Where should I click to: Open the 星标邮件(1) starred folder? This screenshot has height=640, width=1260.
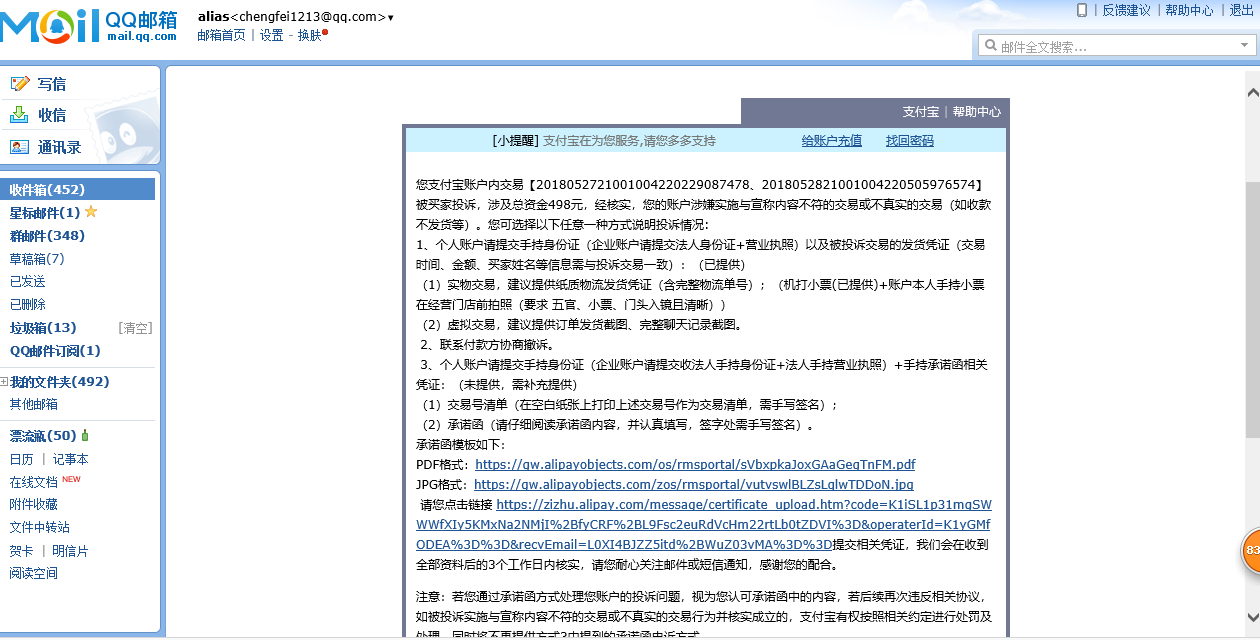point(45,213)
